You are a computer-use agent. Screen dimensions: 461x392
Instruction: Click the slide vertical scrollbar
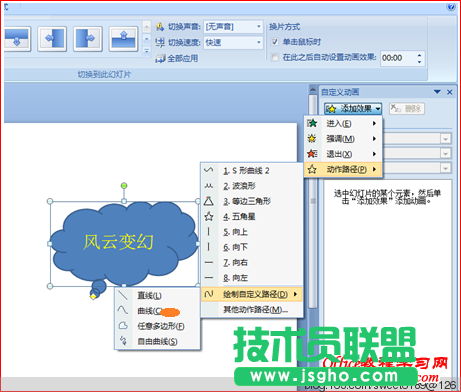(313, 201)
